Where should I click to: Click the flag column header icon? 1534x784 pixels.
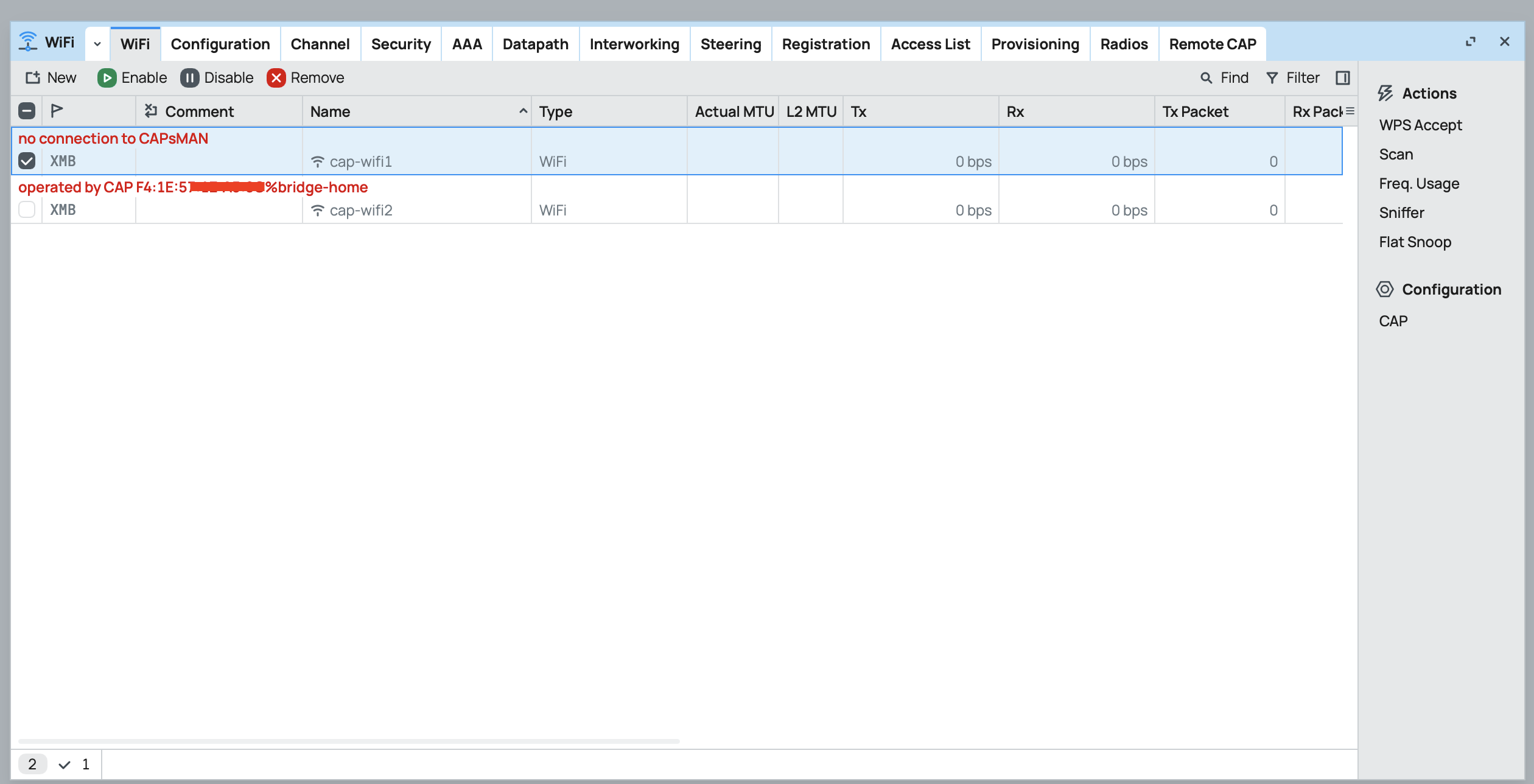click(57, 111)
